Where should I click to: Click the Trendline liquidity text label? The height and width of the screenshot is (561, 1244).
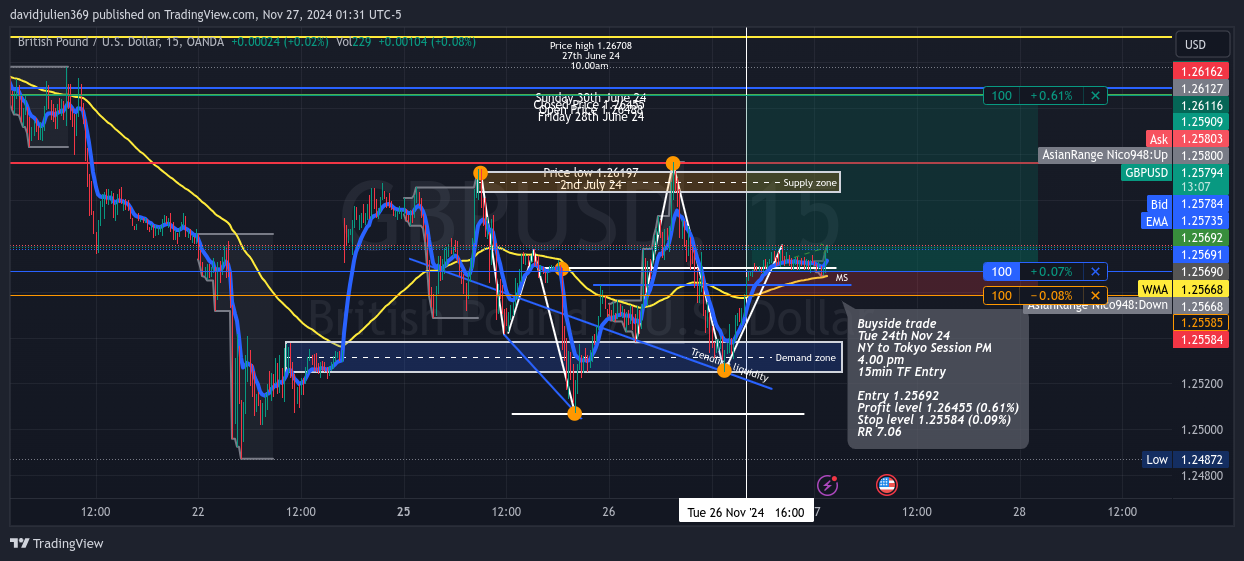coord(730,365)
